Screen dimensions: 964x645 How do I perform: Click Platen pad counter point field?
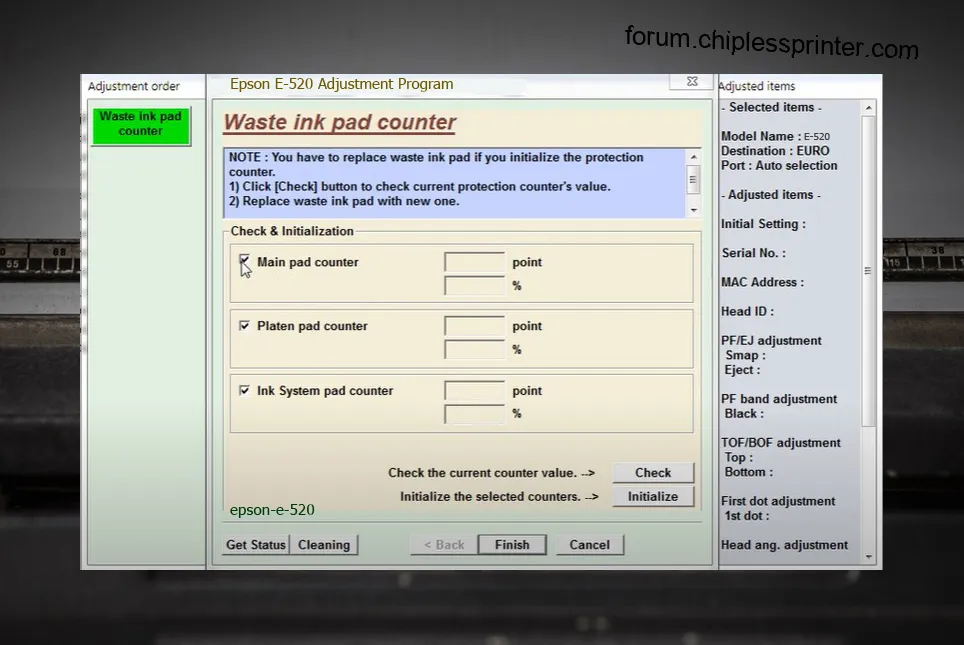474,326
